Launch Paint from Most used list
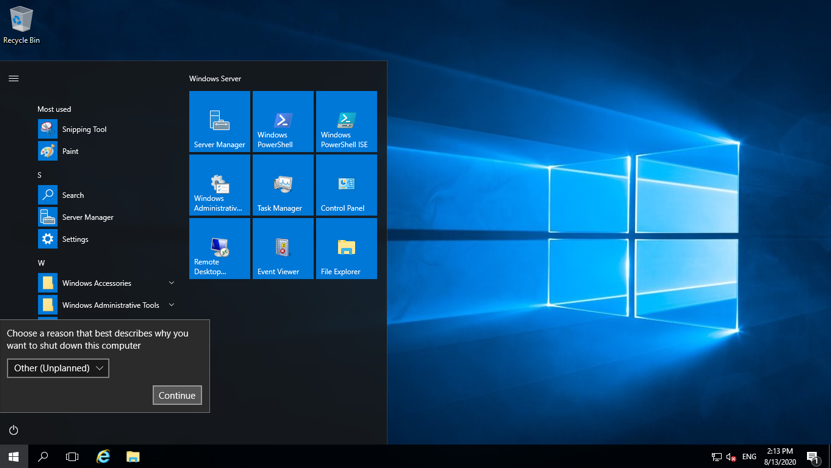 (x=106, y=151)
